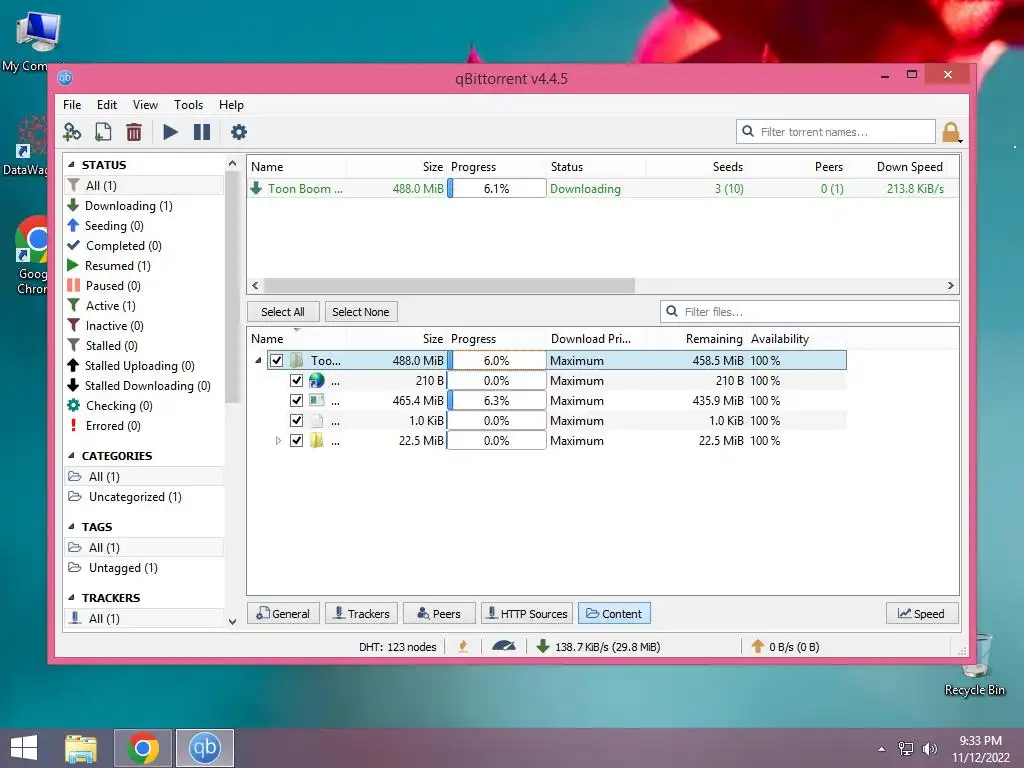The height and width of the screenshot is (768, 1024).
Task: Click the Select None button
Action: [x=360, y=312]
